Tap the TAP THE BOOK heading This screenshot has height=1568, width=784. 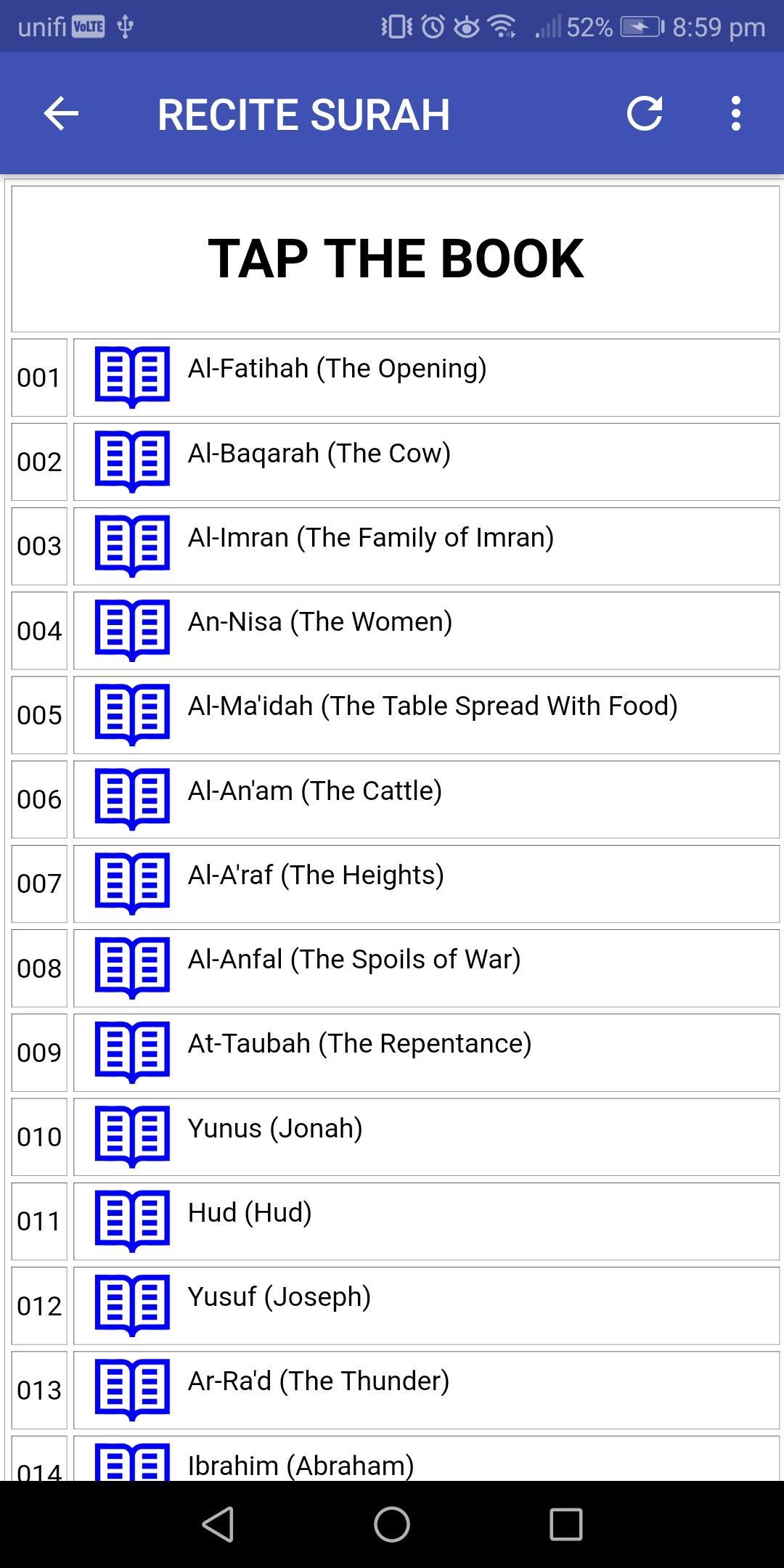396,258
